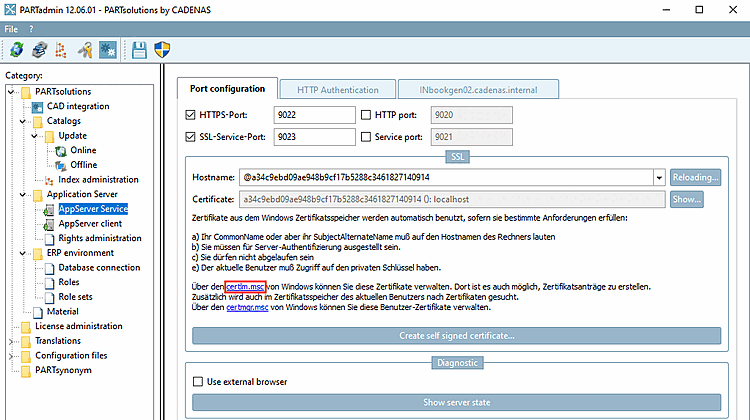
Task: Collapse the Application Server node
Action: pyautogui.click(x=22, y=194)
